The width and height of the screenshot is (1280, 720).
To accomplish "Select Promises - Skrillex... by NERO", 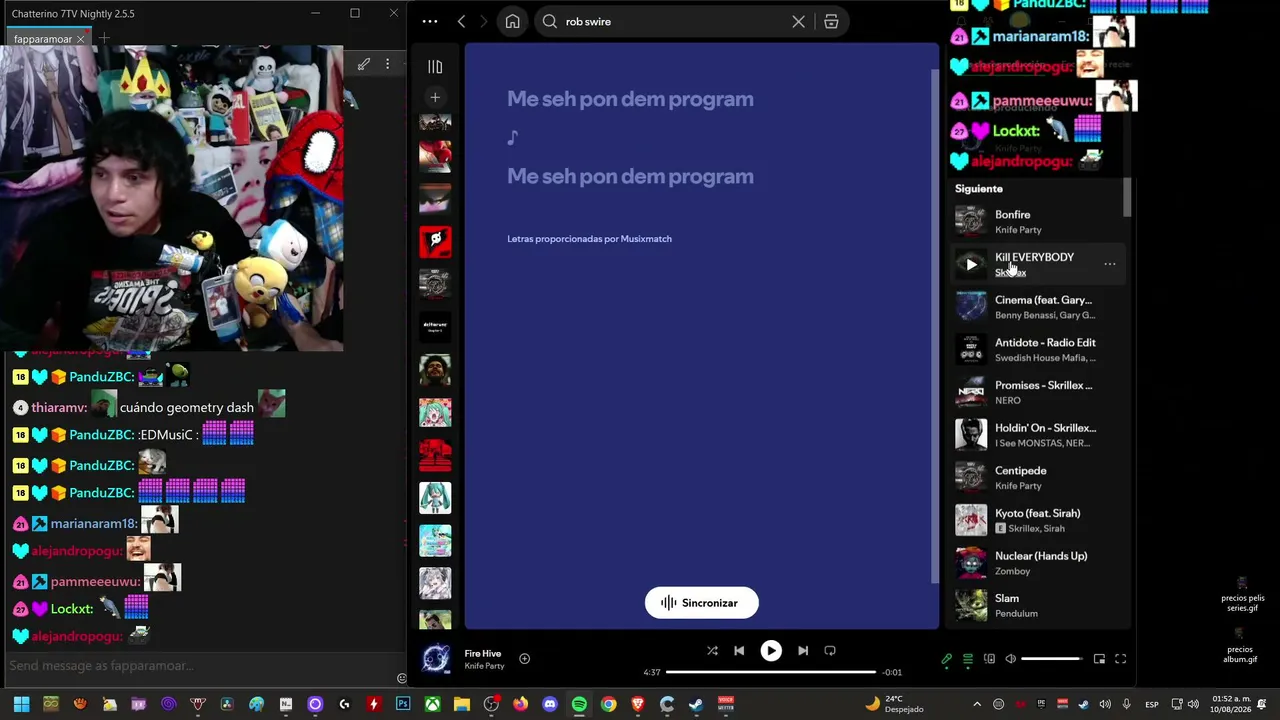I will (x=1036, y=392).
